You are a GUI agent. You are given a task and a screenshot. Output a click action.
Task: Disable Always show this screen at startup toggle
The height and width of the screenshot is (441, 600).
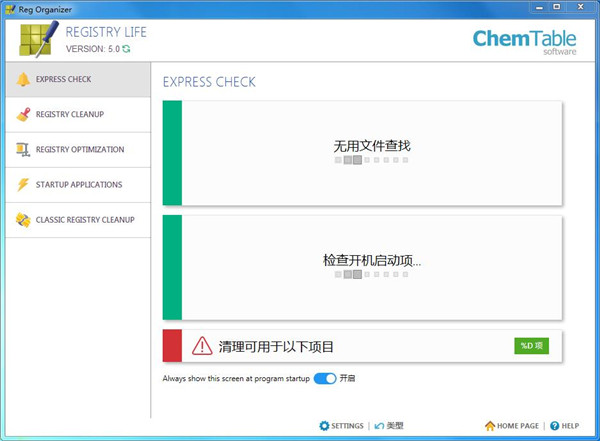[325, 379]
